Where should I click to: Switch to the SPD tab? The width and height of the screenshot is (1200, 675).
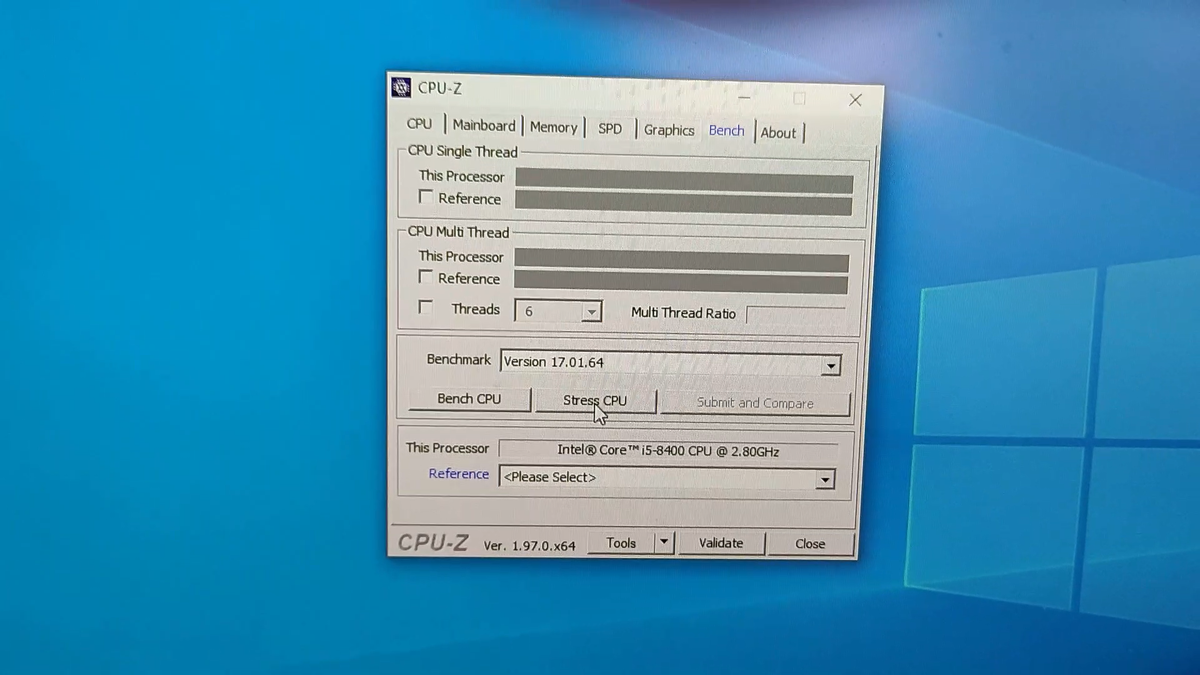pyautogui.click(x=610, y=129)
